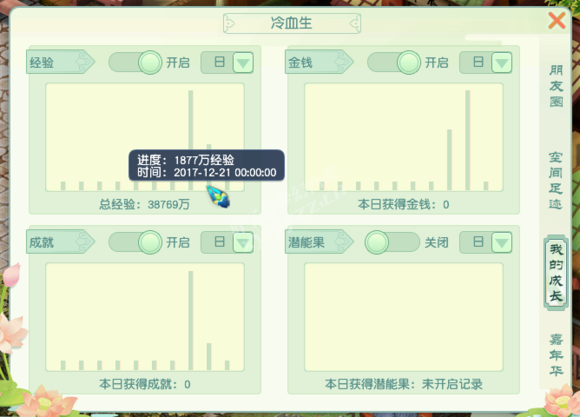Open the 嘉年华 side tab
Screen dimensions: 580x417
(556, 355)
